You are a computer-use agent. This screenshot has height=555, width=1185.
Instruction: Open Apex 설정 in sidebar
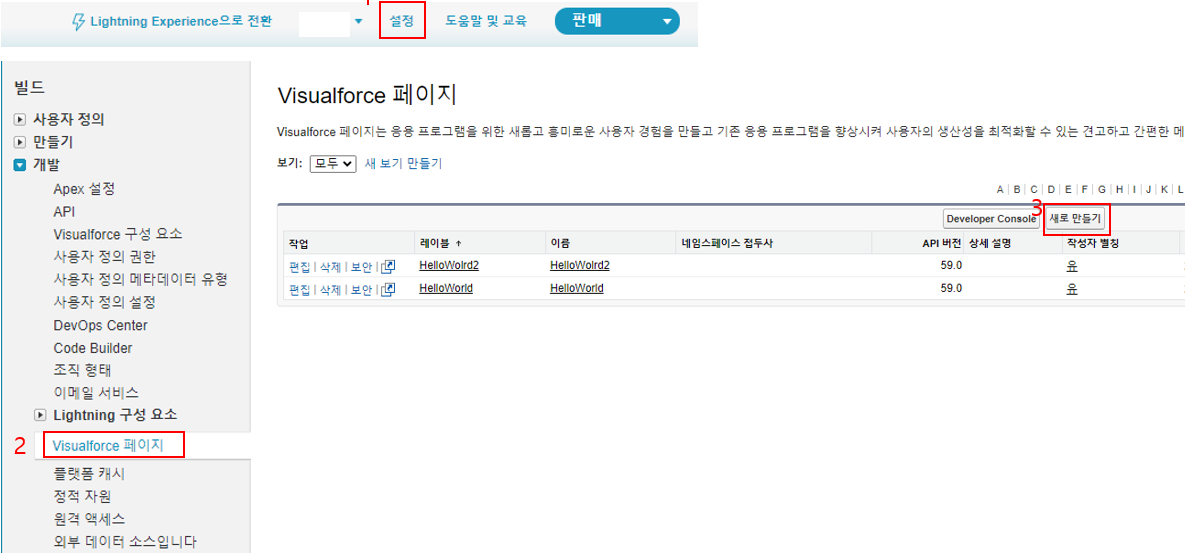[x=84, y=189]
